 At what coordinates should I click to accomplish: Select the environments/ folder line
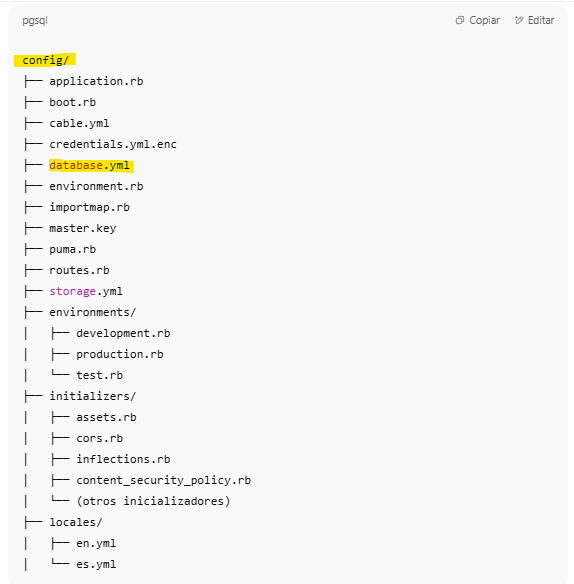(92, 312)
